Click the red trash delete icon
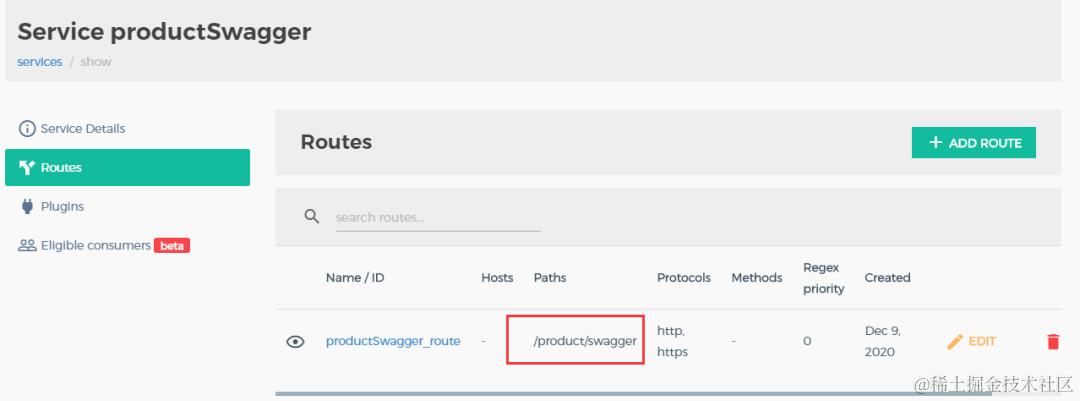Image resolution: width=1080 pixels, height=401 pixels. coord(1052,341)
